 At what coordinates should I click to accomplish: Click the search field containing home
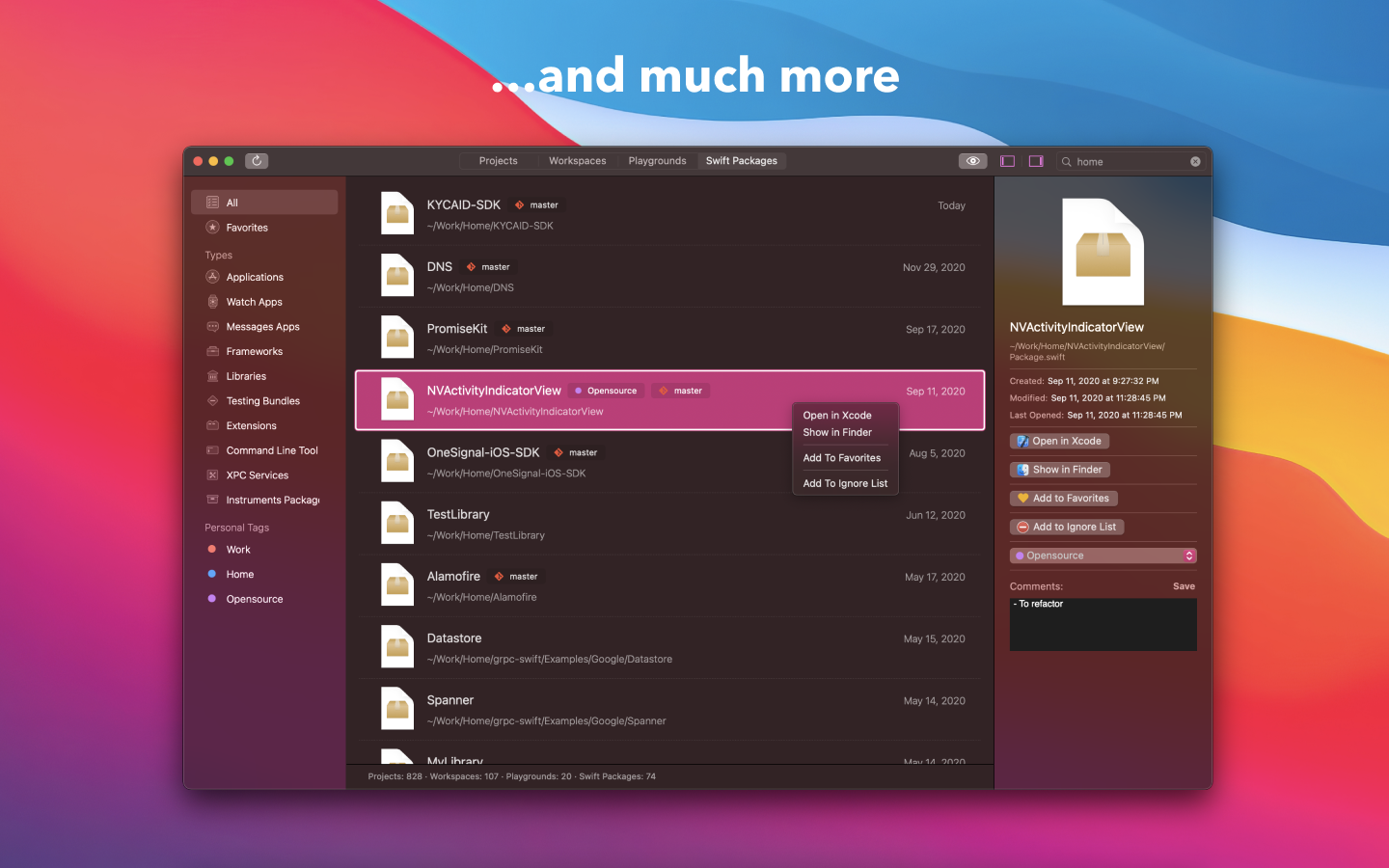pyautogui.click(x=1130, y=162)
